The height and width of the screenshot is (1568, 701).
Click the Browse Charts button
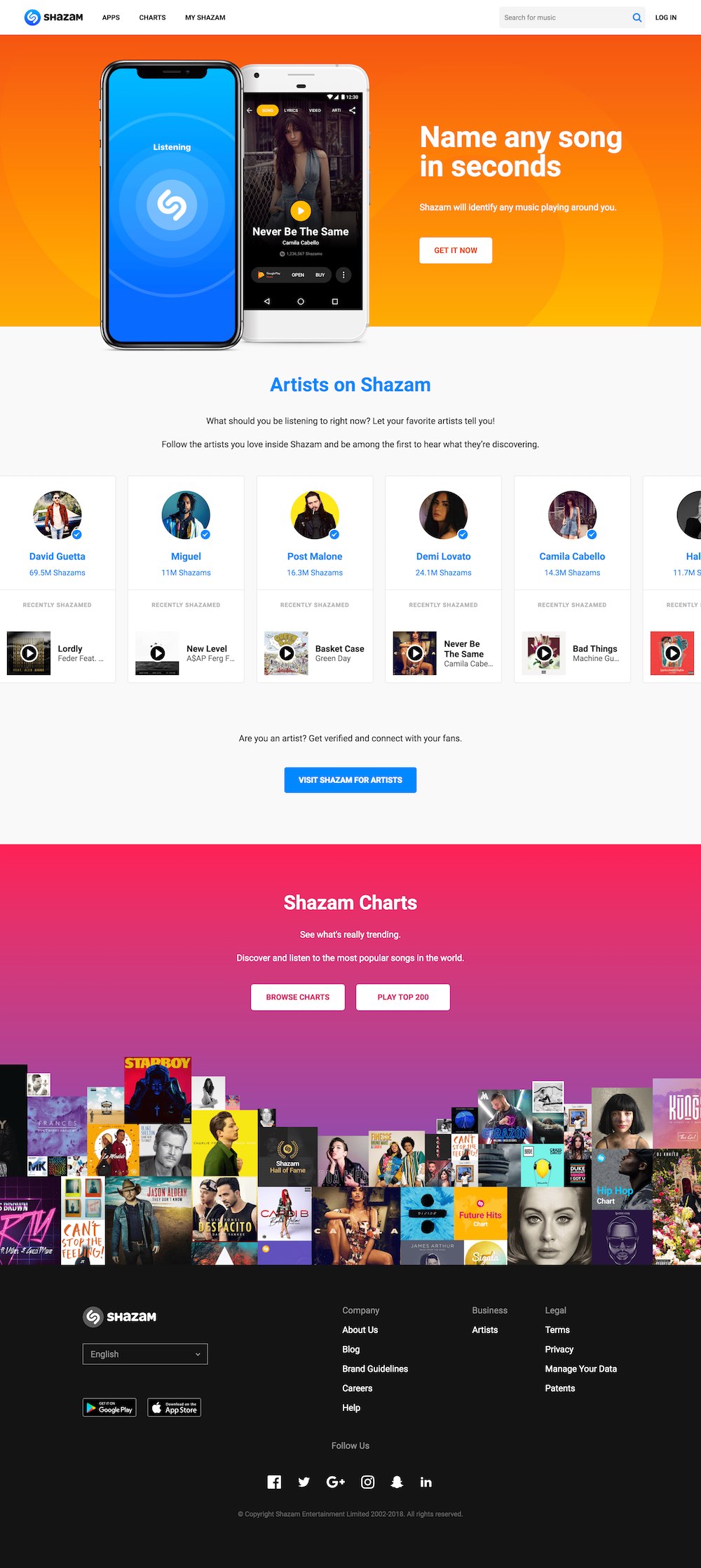tap(298, 997)
